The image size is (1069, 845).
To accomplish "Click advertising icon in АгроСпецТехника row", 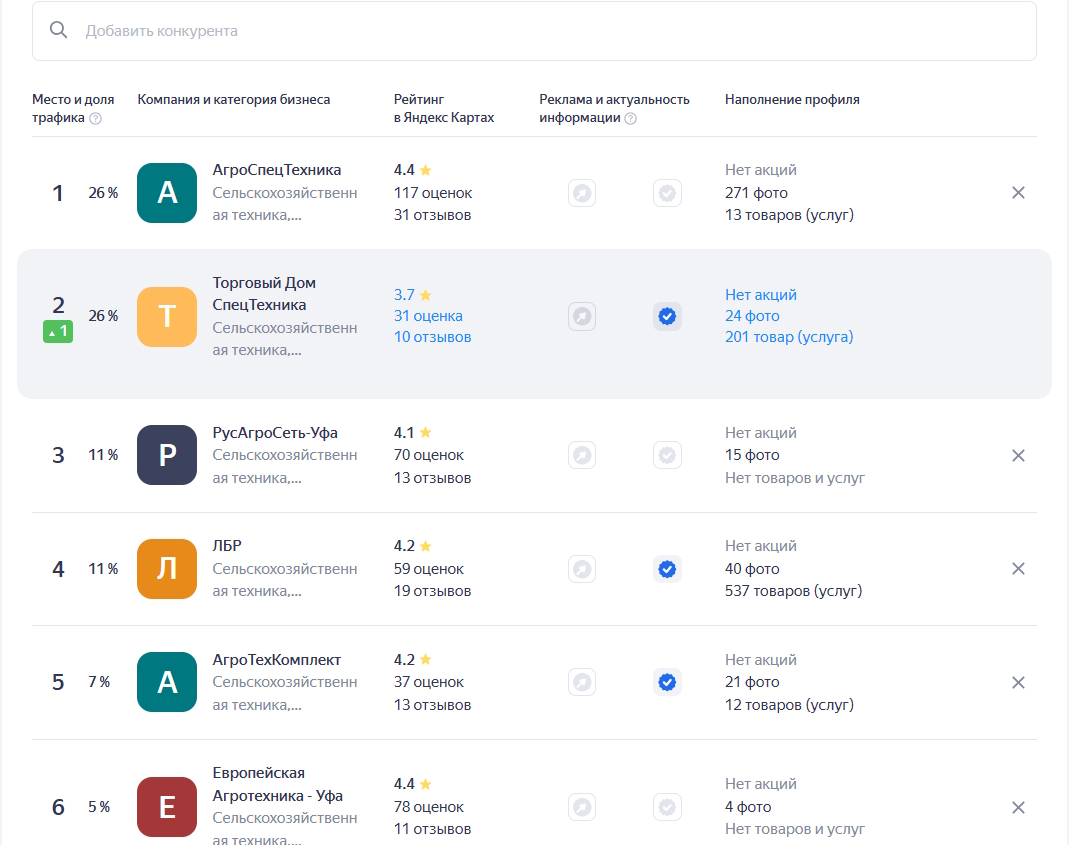I will (x=582, y=193).
